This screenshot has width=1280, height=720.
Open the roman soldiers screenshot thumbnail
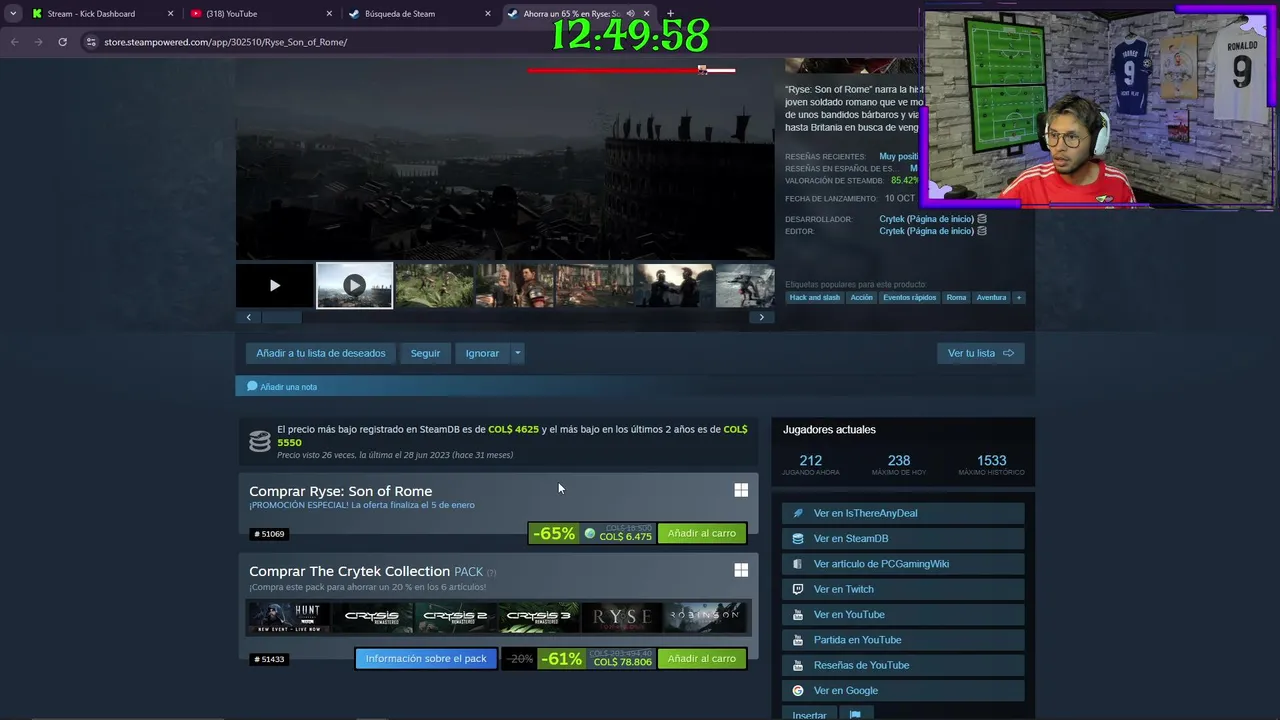[514, 286]
